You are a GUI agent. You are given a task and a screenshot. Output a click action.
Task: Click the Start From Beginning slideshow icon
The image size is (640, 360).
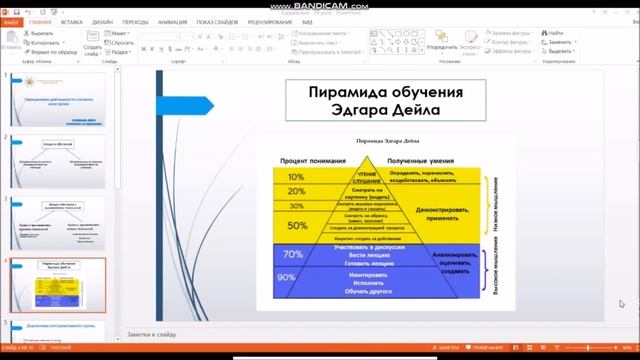pos(54,13)
